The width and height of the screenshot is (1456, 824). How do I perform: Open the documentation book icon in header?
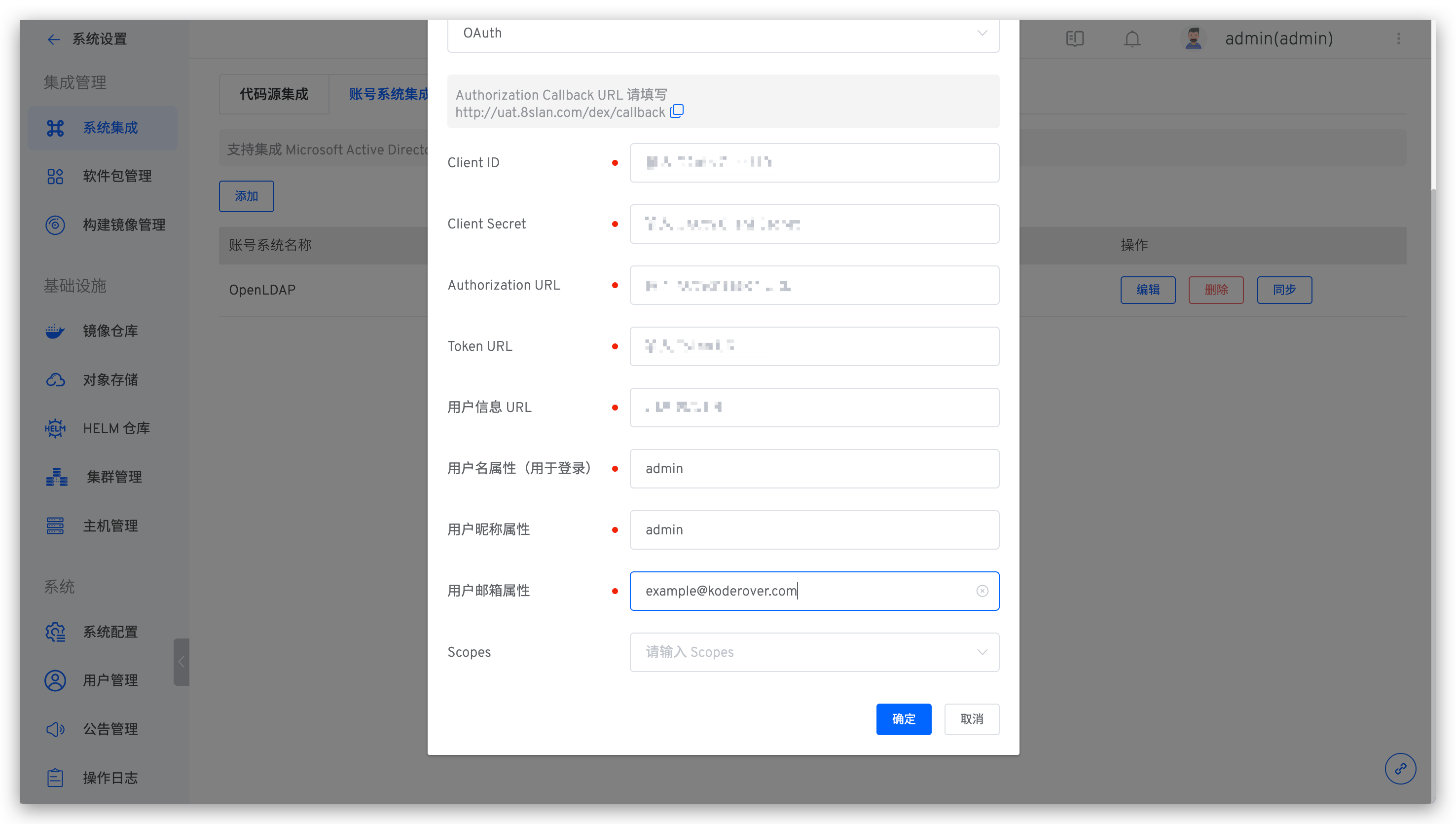point(1074,38)
